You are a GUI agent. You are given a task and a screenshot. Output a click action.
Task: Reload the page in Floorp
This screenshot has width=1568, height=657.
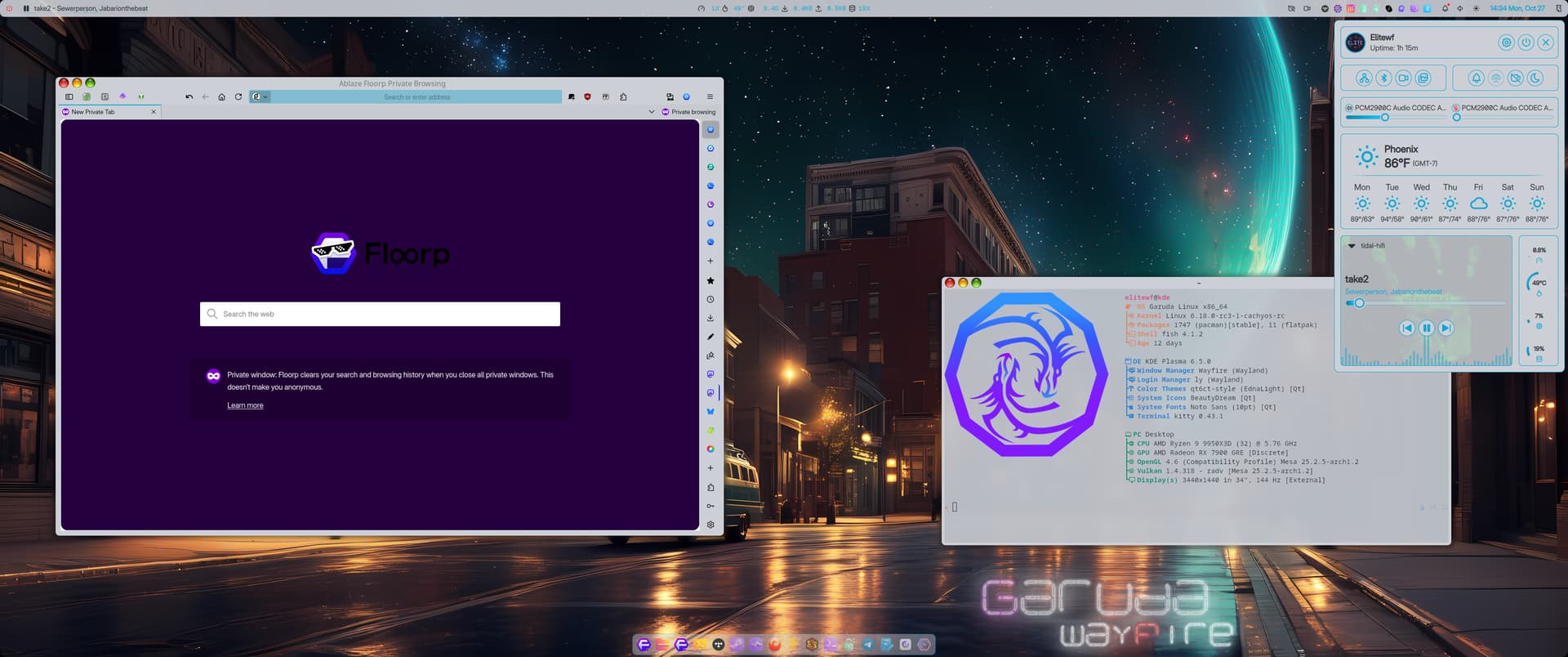(x=238, y=97)
